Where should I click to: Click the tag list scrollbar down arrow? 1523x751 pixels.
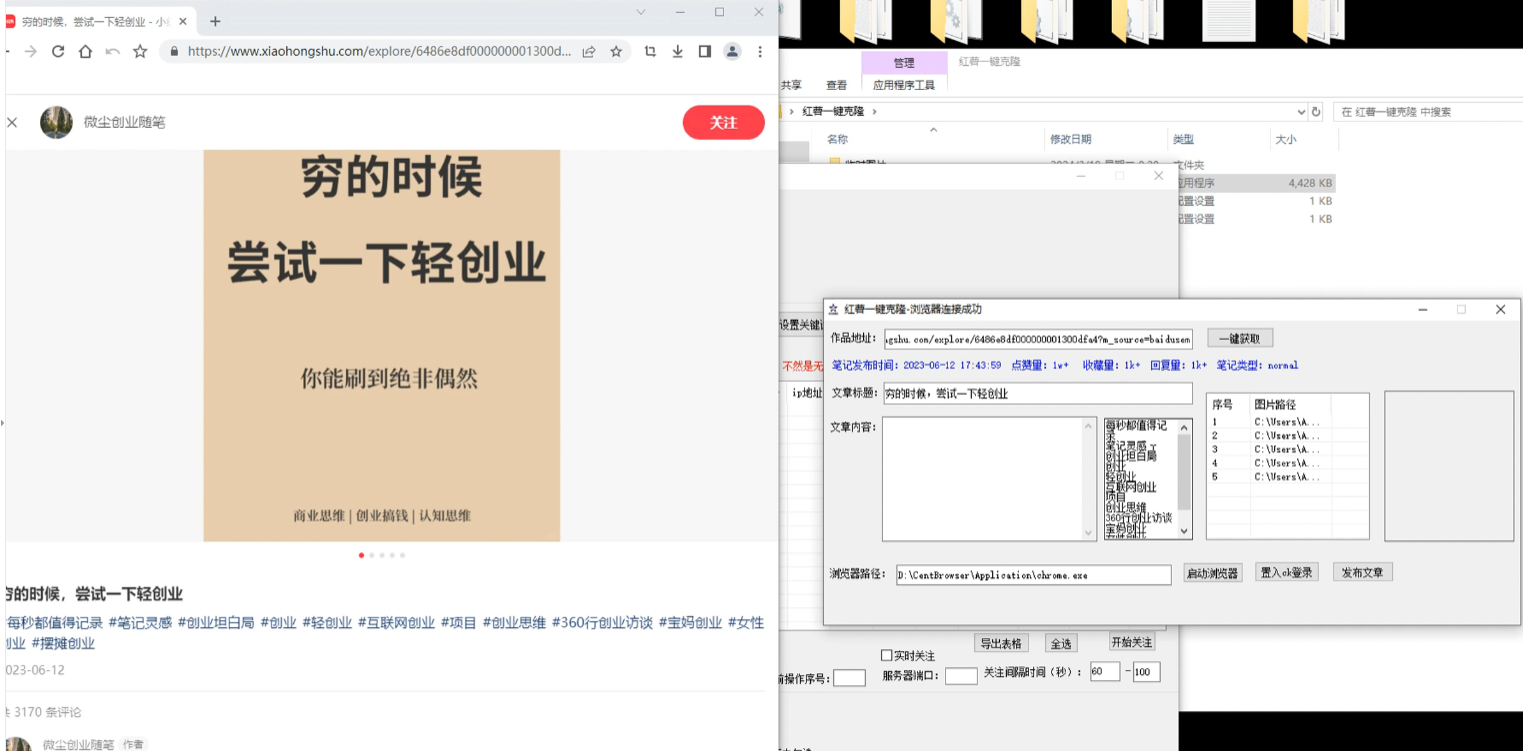point(1184,531)
